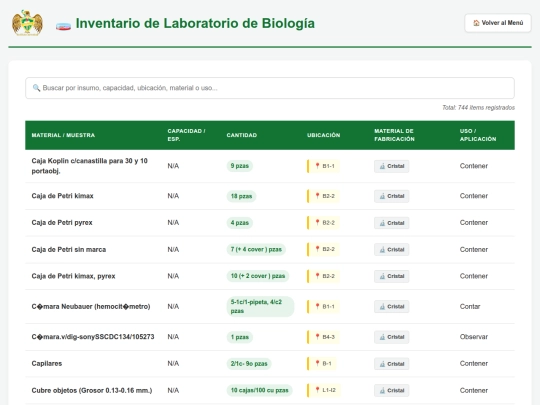Click location pin icon in Capilares row
Viewport: 540px width, 405px height.
pos(318,363)
